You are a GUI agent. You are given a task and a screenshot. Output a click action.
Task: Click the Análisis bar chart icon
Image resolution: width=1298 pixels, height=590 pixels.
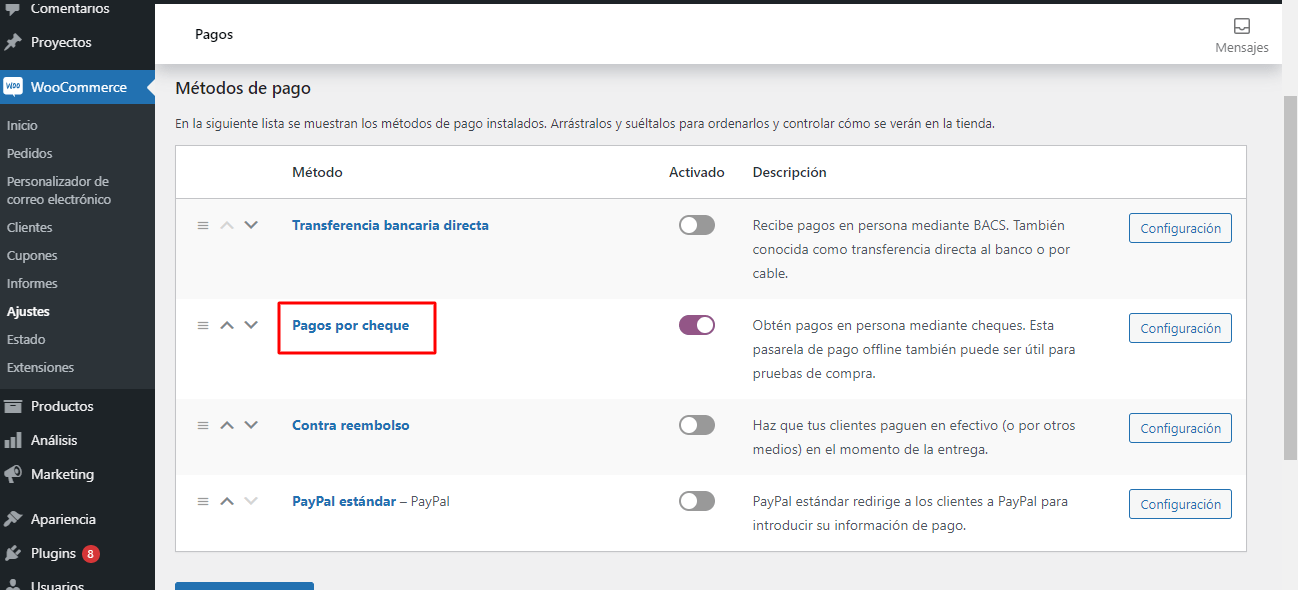point(13,440)
